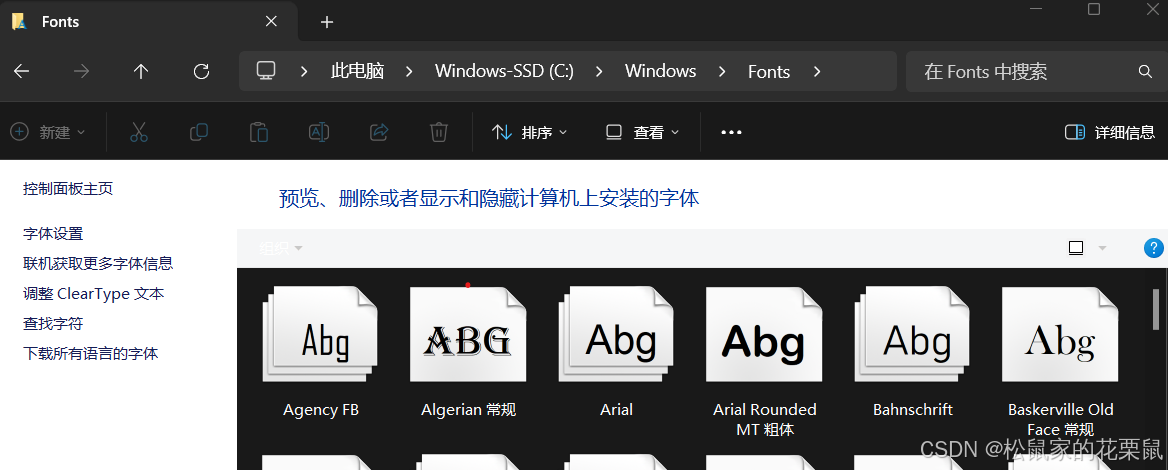Open a new tab with plus button
The height and width of the screenshot is (470, 1168).
[x=326, y=22]
